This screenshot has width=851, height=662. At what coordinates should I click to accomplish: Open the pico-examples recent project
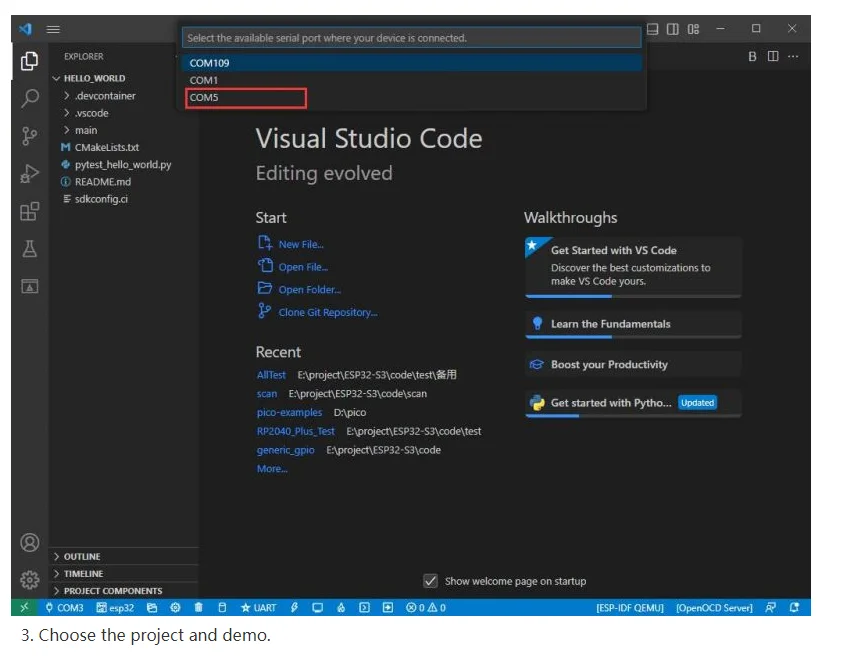pyautogui.click(x=289, y=412)
